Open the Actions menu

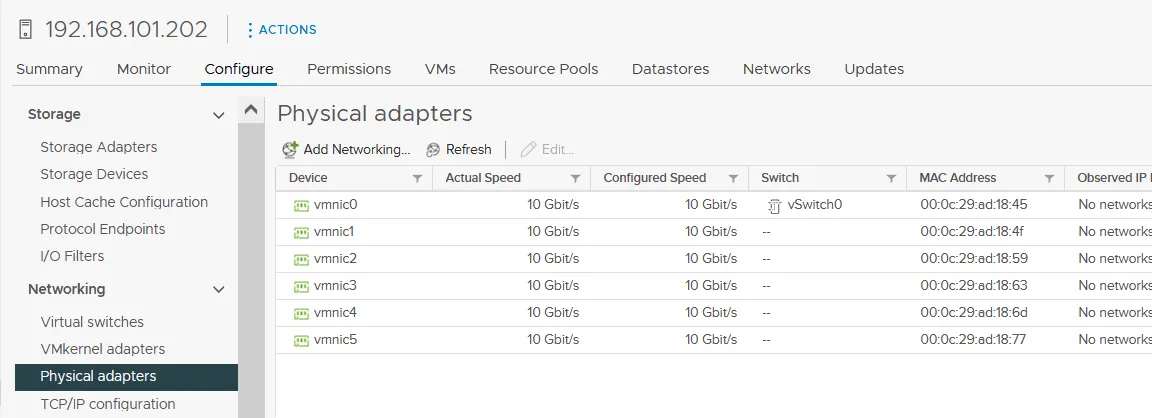[281, 30]
